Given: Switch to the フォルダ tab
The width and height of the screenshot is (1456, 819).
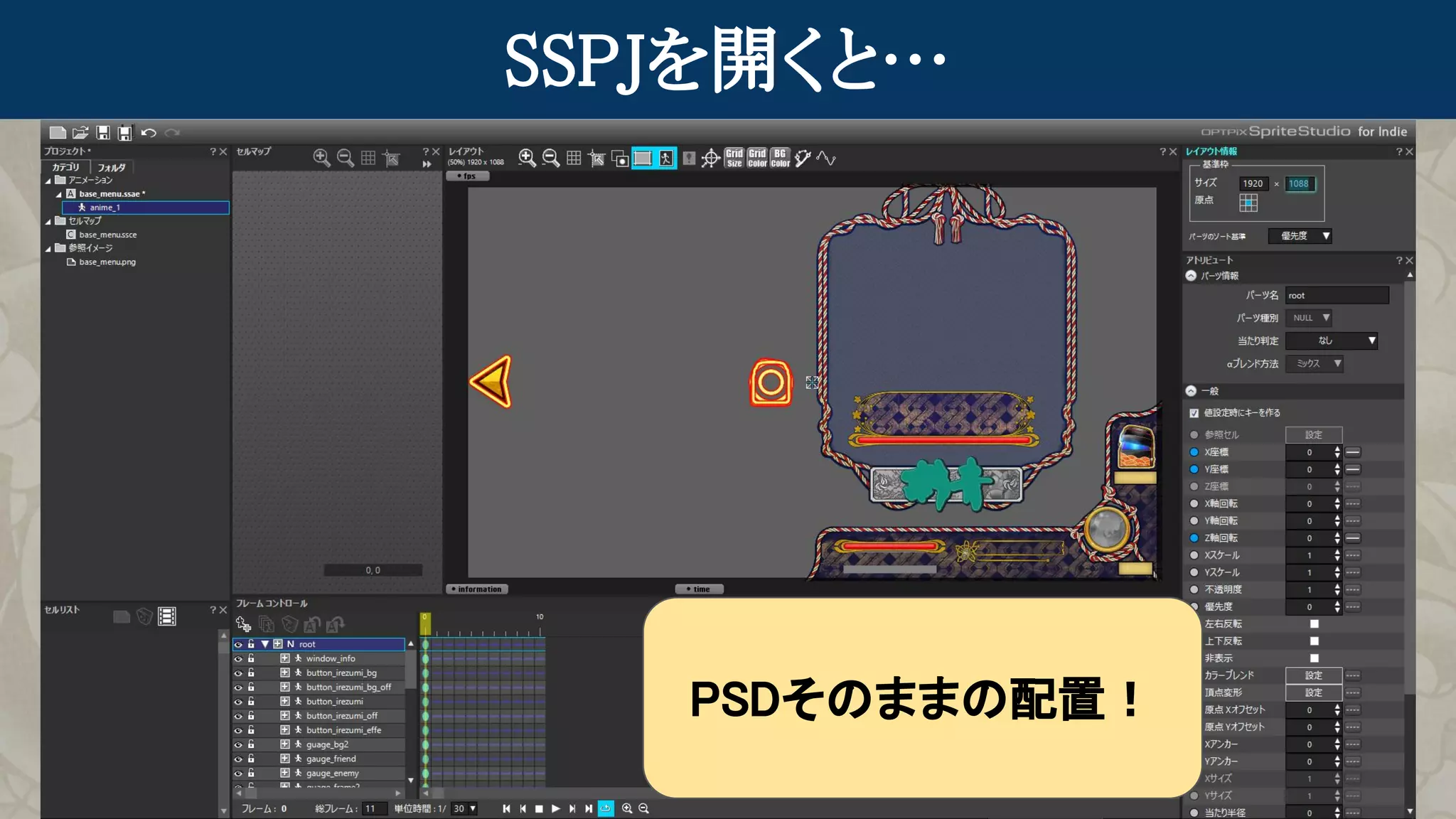Looking at the screenshot, I should (x=112, y=167).
